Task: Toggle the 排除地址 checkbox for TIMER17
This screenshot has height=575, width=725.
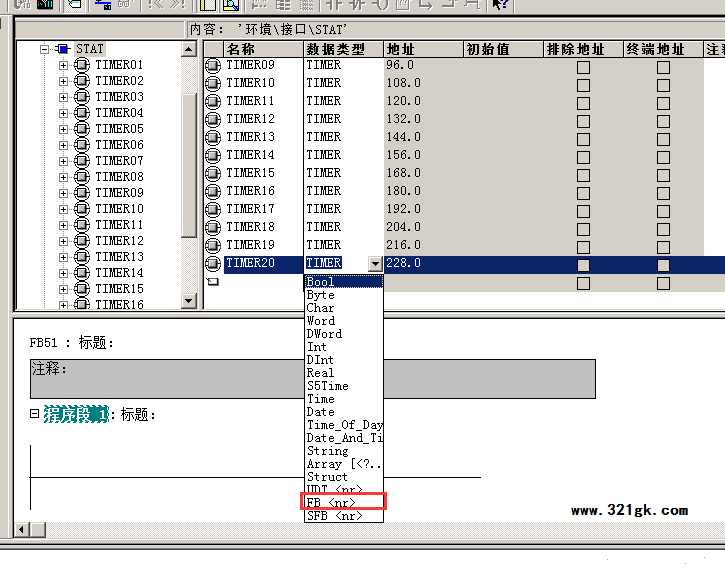Action: [583, 211]
